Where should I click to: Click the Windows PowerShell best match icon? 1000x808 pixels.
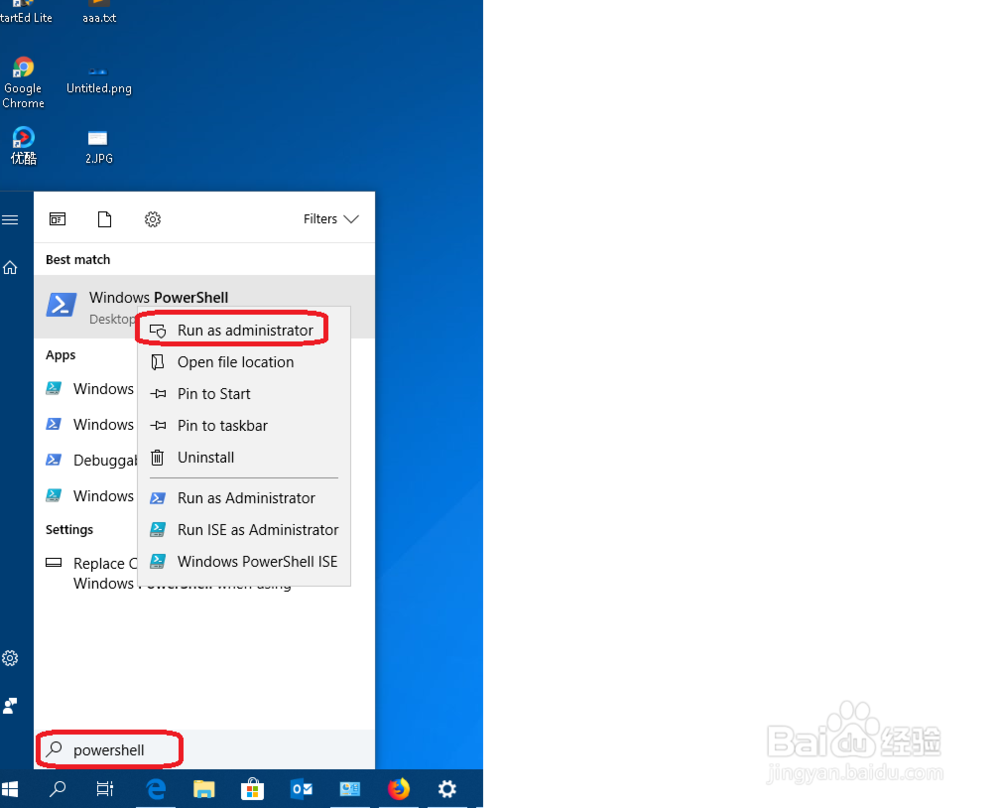click(61, 305)
